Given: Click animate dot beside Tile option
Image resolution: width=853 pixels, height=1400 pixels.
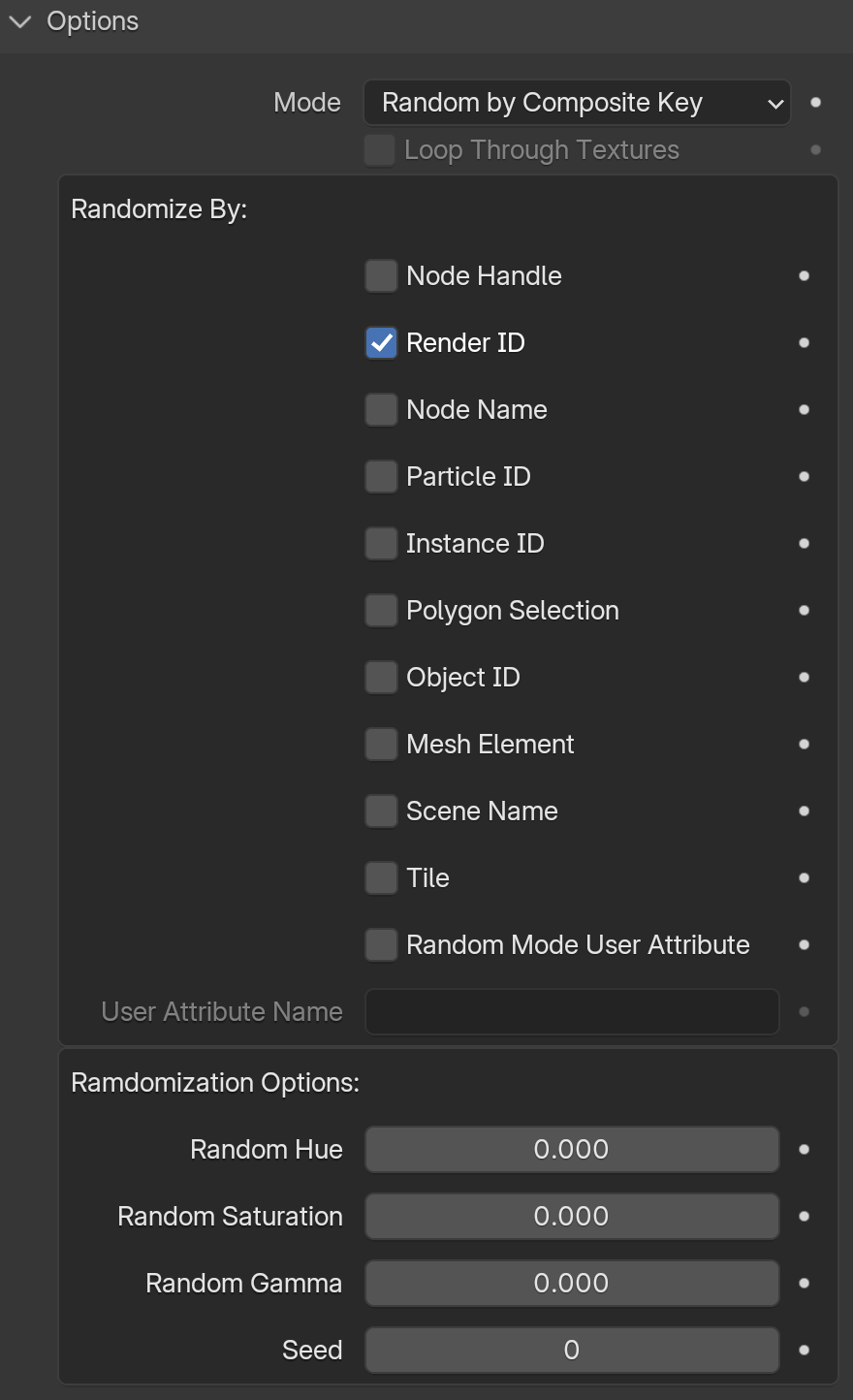Looking at the screenshot, I should 804,878.
